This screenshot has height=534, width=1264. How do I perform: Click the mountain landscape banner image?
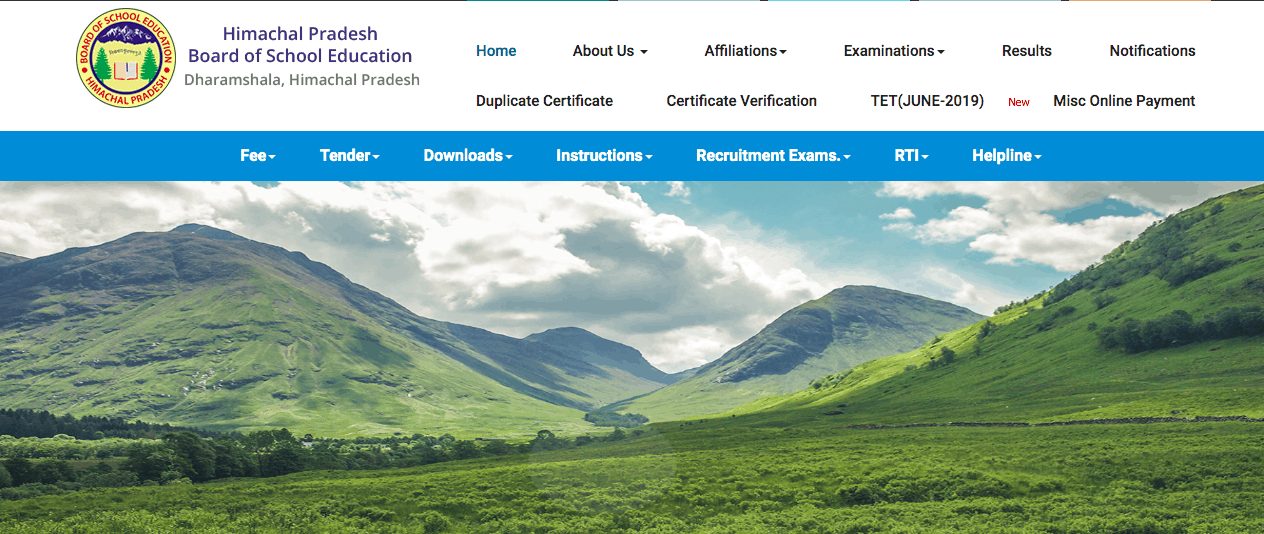click(632, 360)
